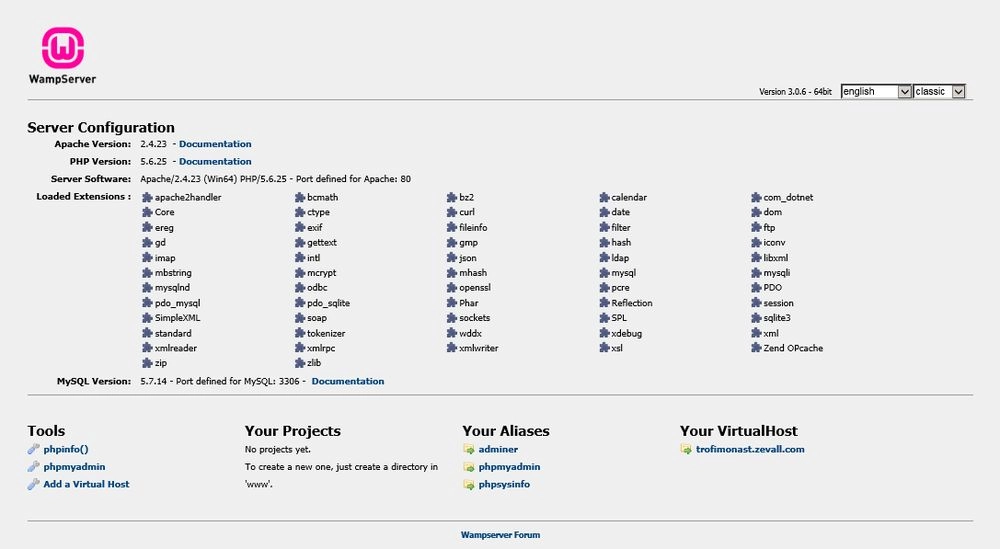Click the libxml extension name

click(x=776, y=258)
